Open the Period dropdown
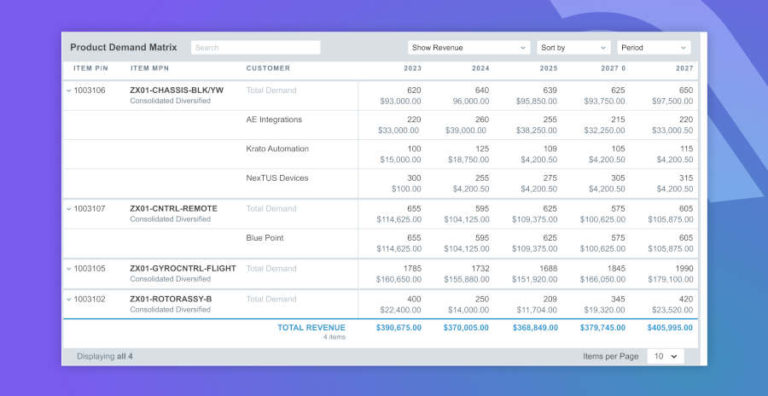 click(x=654, y=48)
